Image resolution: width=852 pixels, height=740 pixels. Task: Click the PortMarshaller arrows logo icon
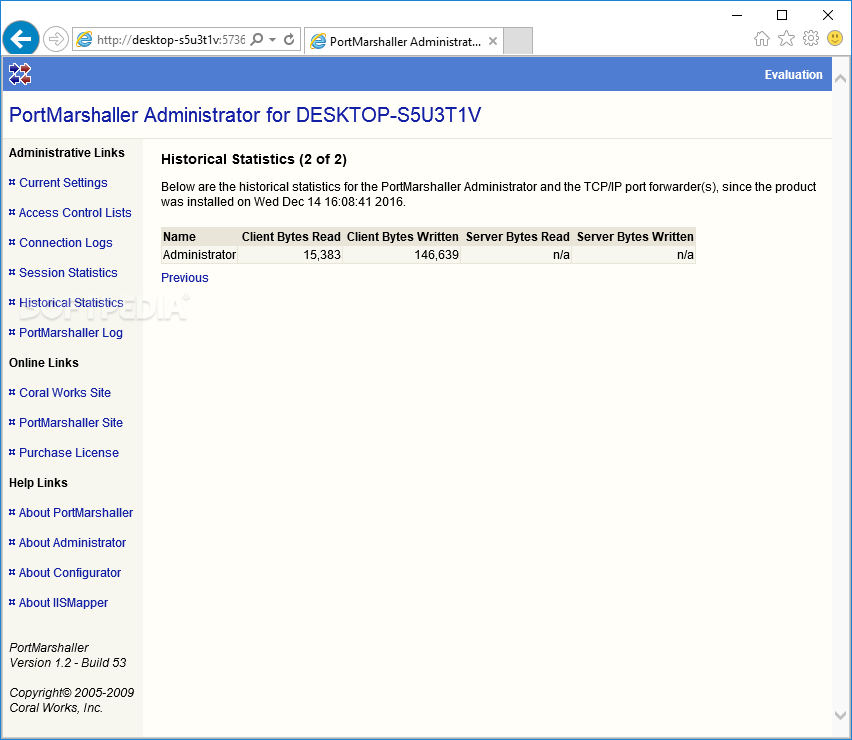coord(20,74)
